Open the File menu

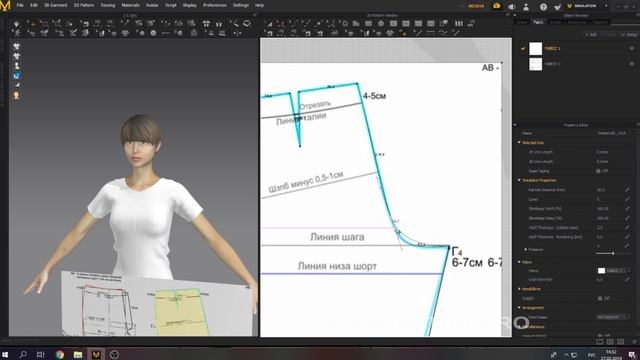click(20, 5)
